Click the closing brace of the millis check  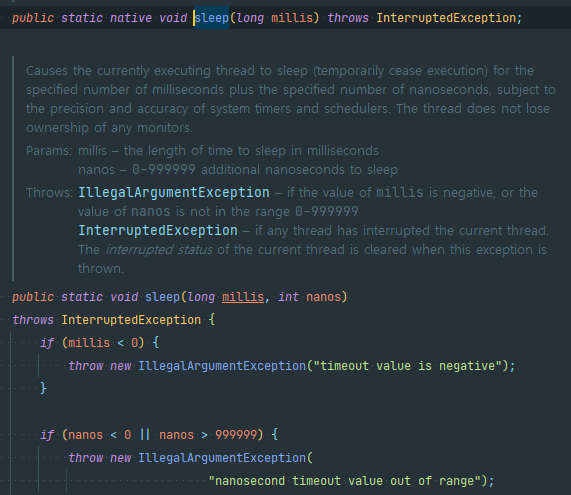[x=43, y=388]
